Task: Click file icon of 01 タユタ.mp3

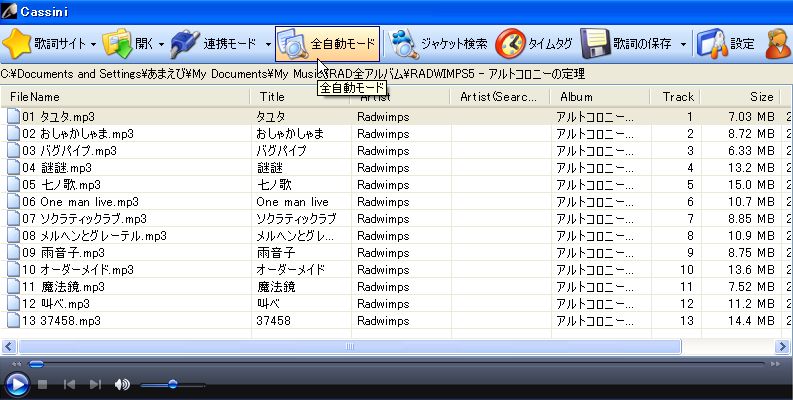Action: click(x=14, y=116)
